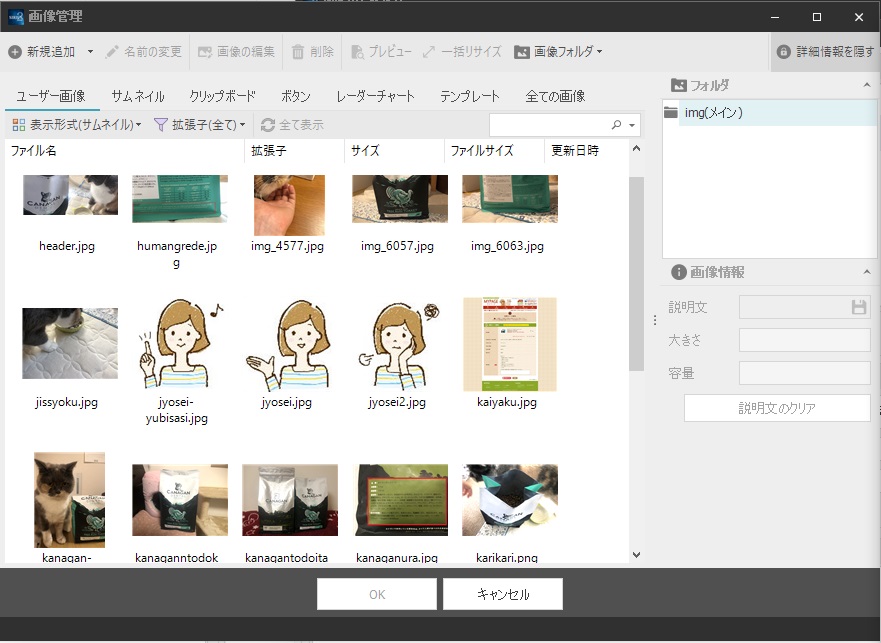The height and width of the screenshot is (643, 881).
Task: Open the クリップボード tab
Action: (222, 96)
